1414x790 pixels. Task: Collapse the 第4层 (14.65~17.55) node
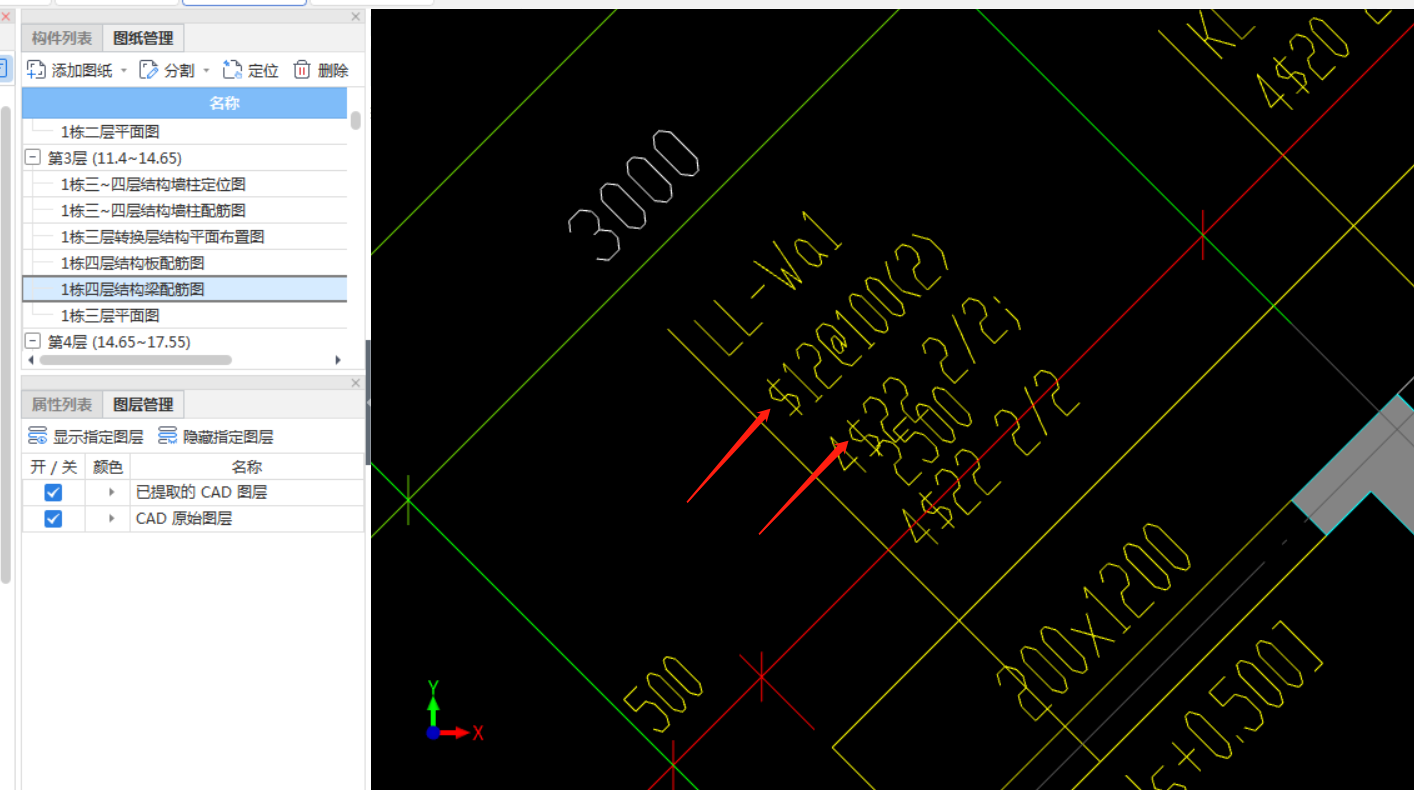pos(33,342)
